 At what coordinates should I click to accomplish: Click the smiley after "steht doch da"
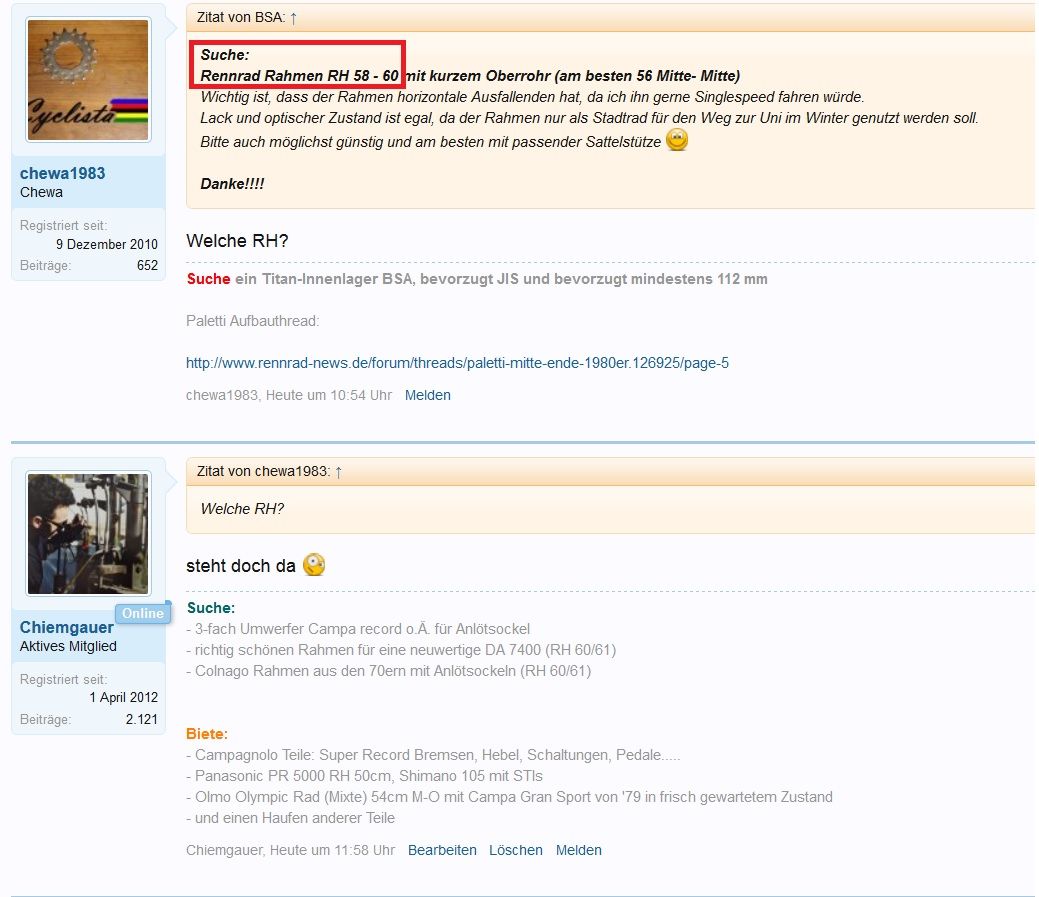314,565
